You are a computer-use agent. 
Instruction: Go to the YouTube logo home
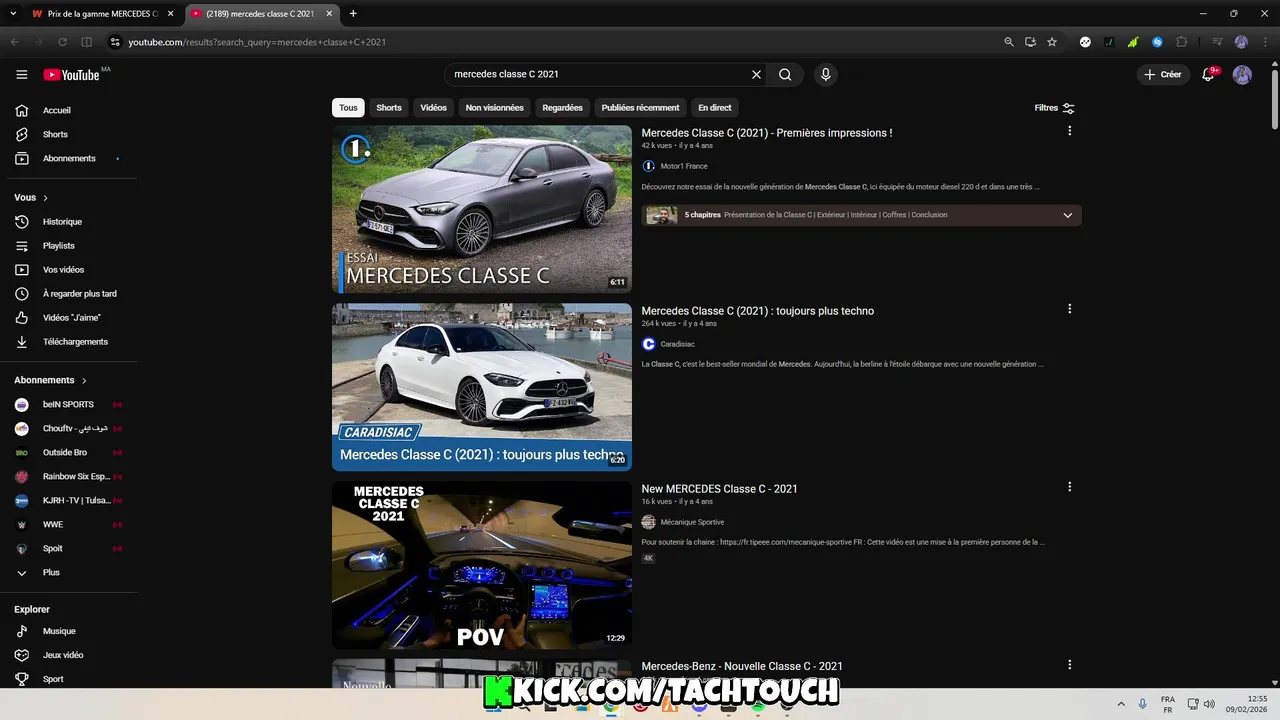point(71,75)
